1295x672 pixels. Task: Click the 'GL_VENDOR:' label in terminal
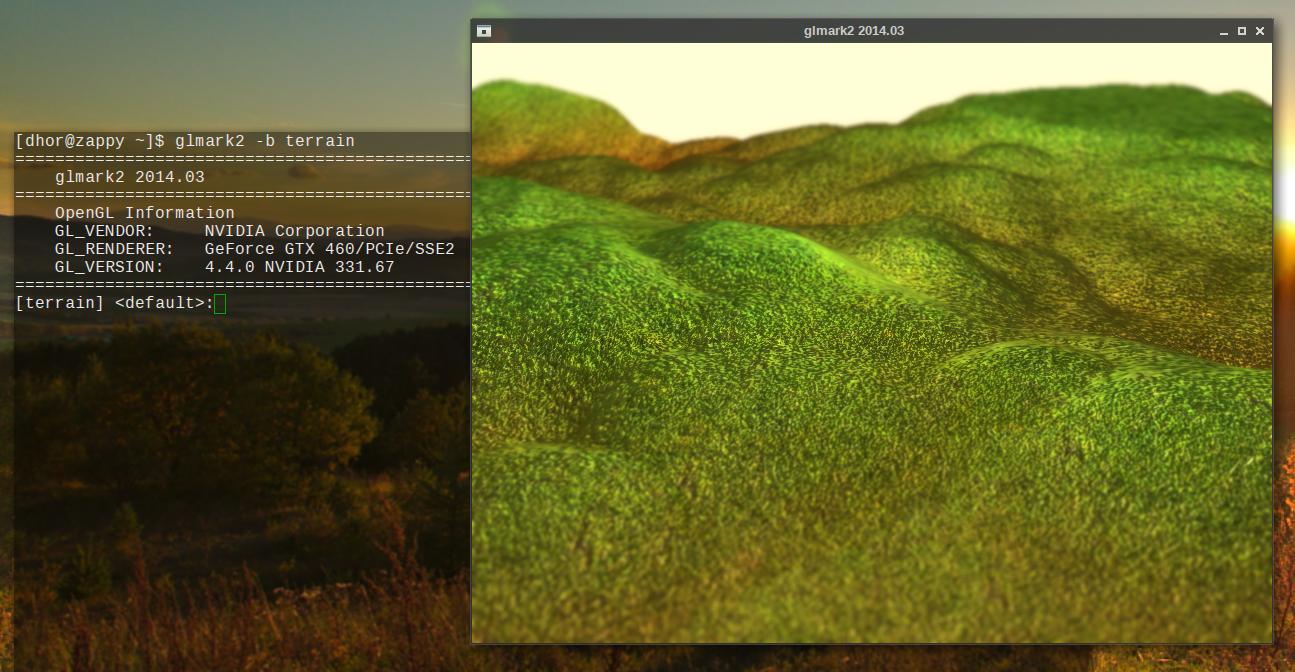105,231
